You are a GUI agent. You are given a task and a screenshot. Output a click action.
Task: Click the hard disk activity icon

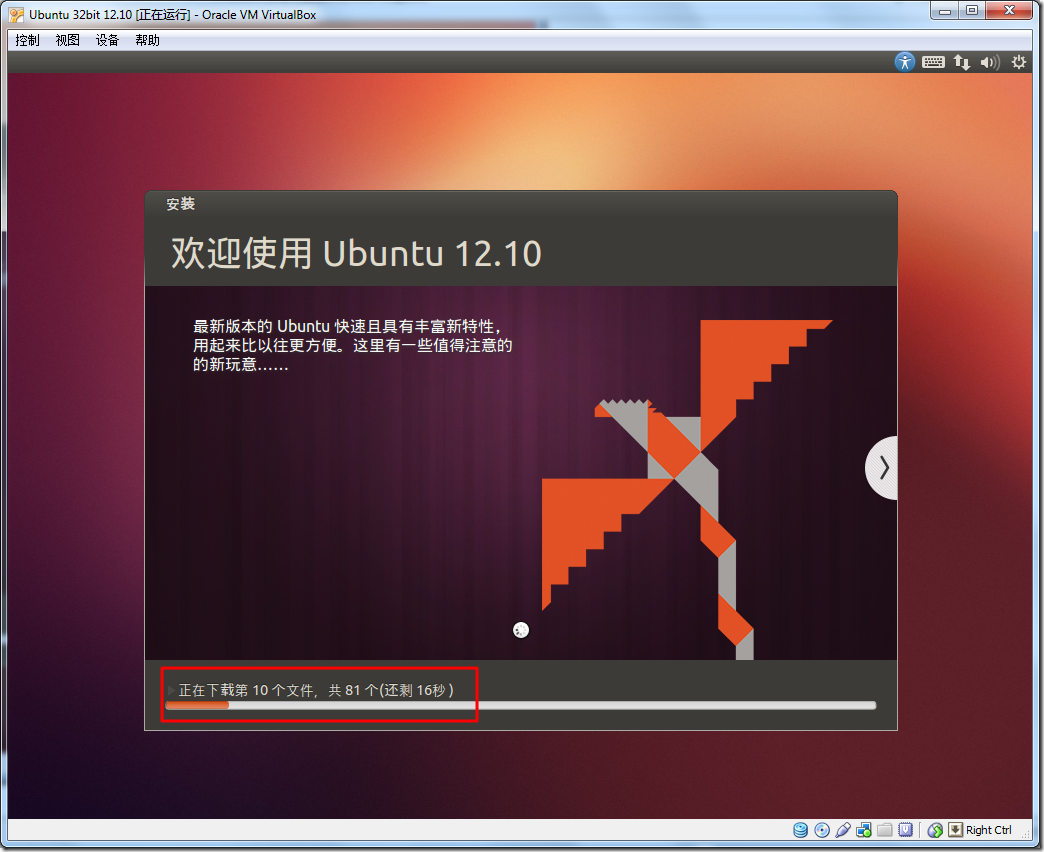coord(800,829)
